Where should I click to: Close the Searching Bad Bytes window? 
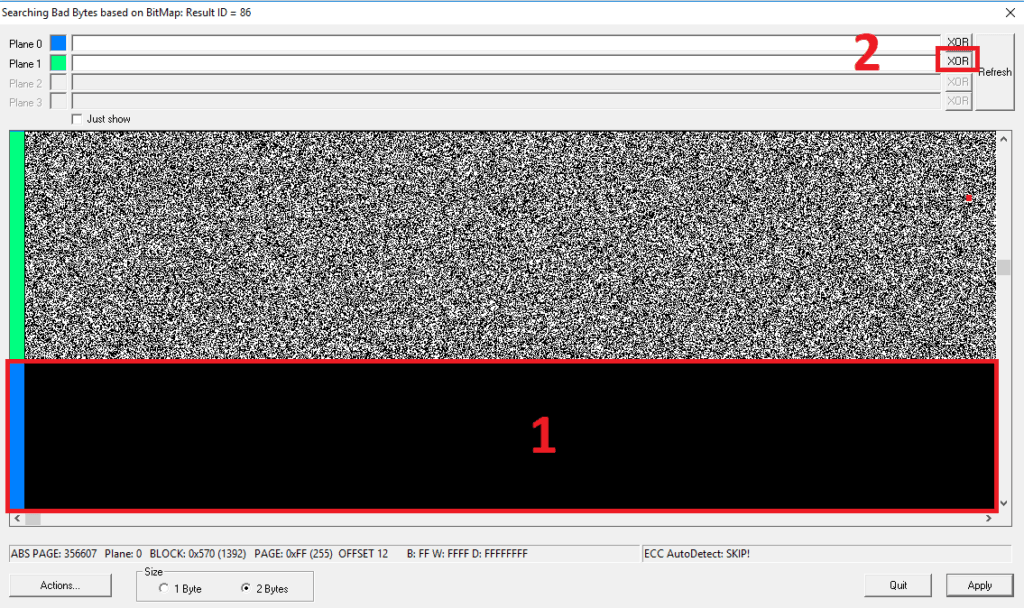[1010, 12]
